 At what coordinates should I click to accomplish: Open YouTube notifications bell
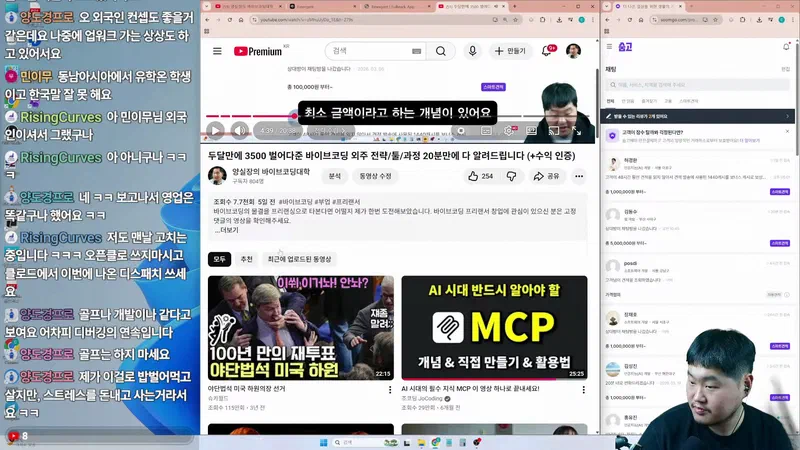pos(549,51)
